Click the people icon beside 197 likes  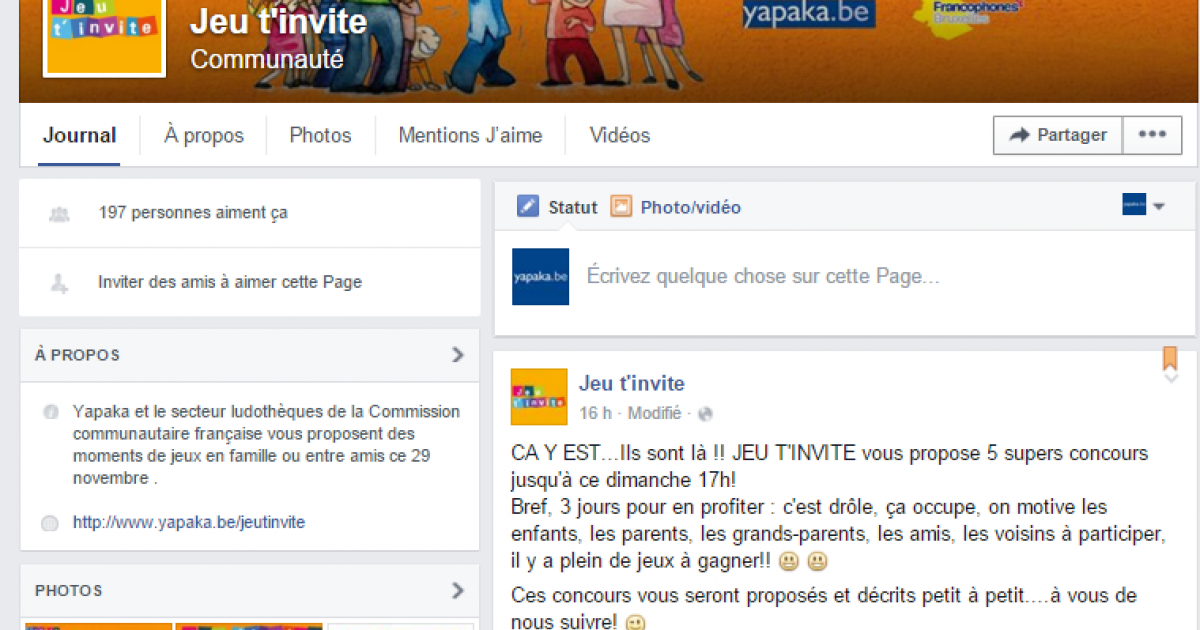point(59,213)
